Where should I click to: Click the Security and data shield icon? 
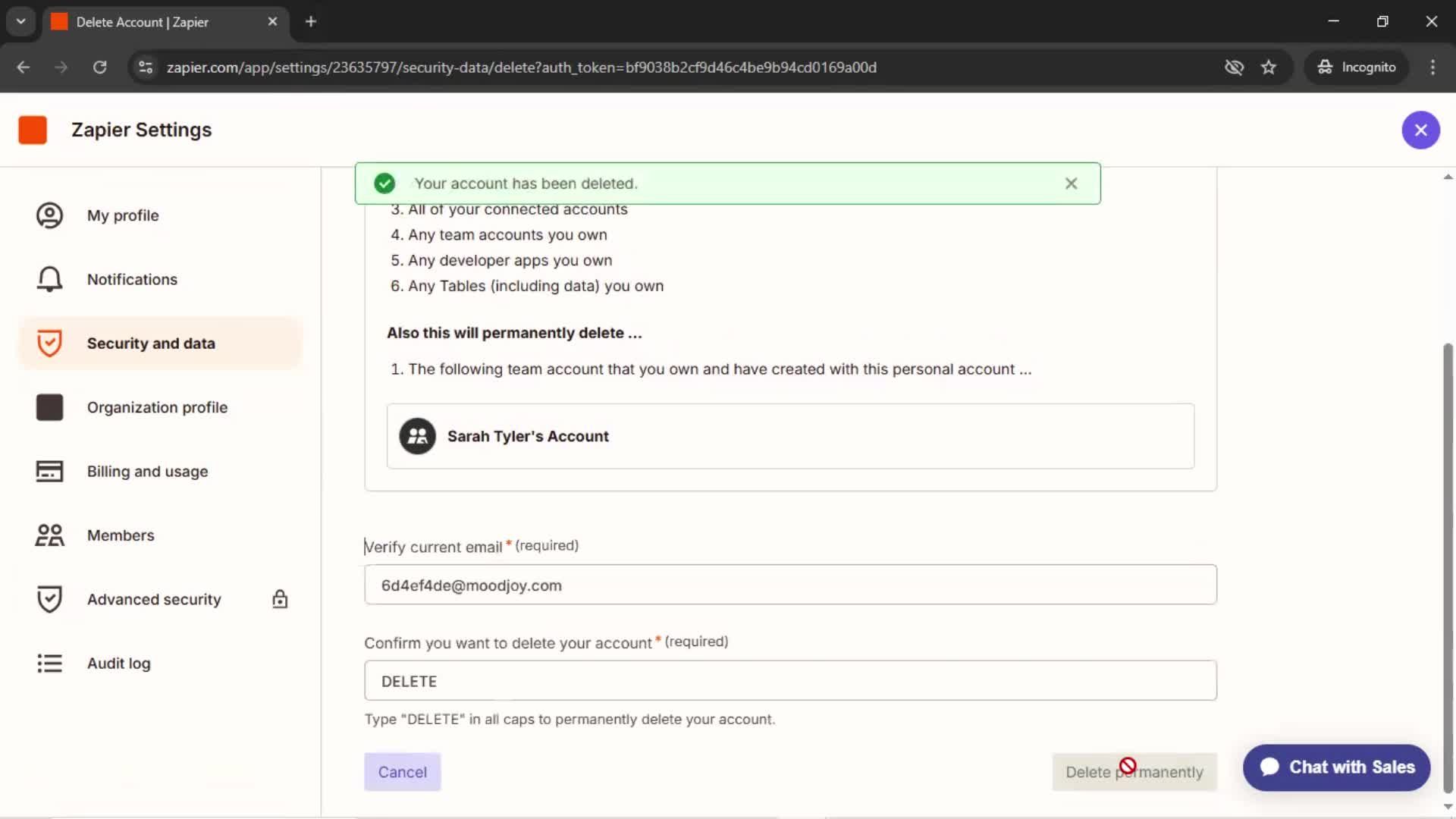coord(50,344)
